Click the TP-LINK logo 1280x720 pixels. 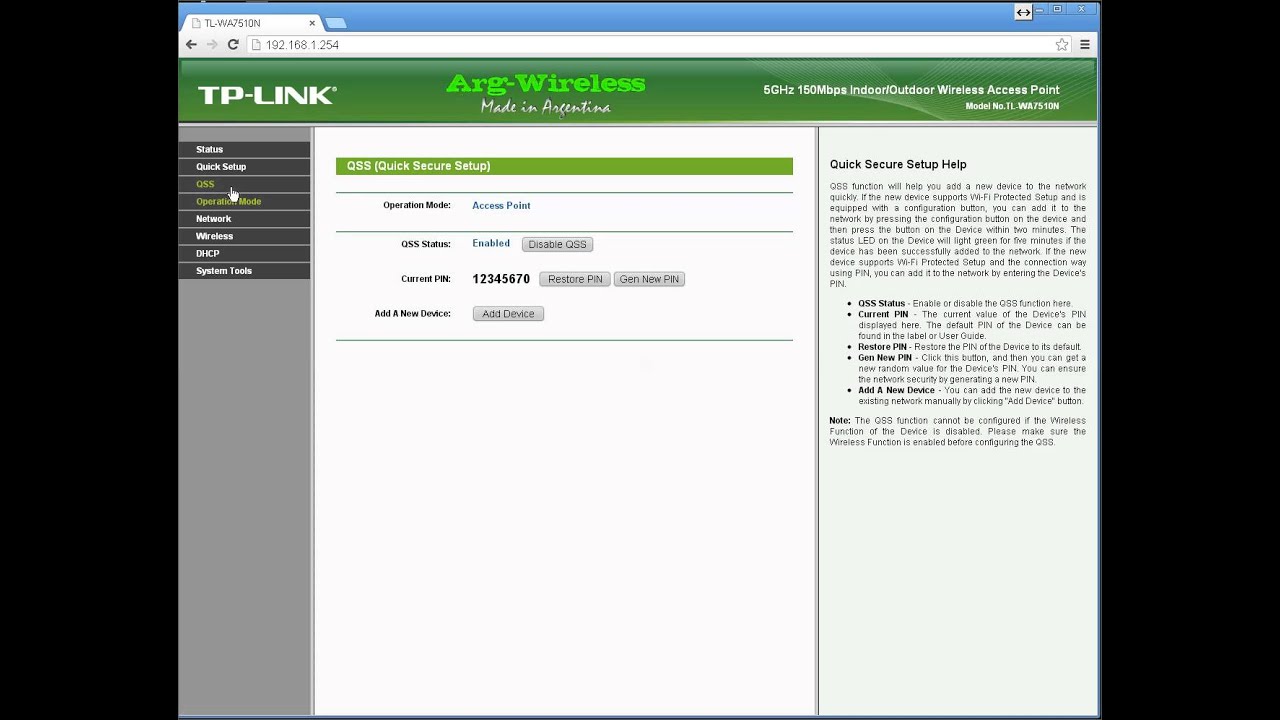click(x=267, y=95)
